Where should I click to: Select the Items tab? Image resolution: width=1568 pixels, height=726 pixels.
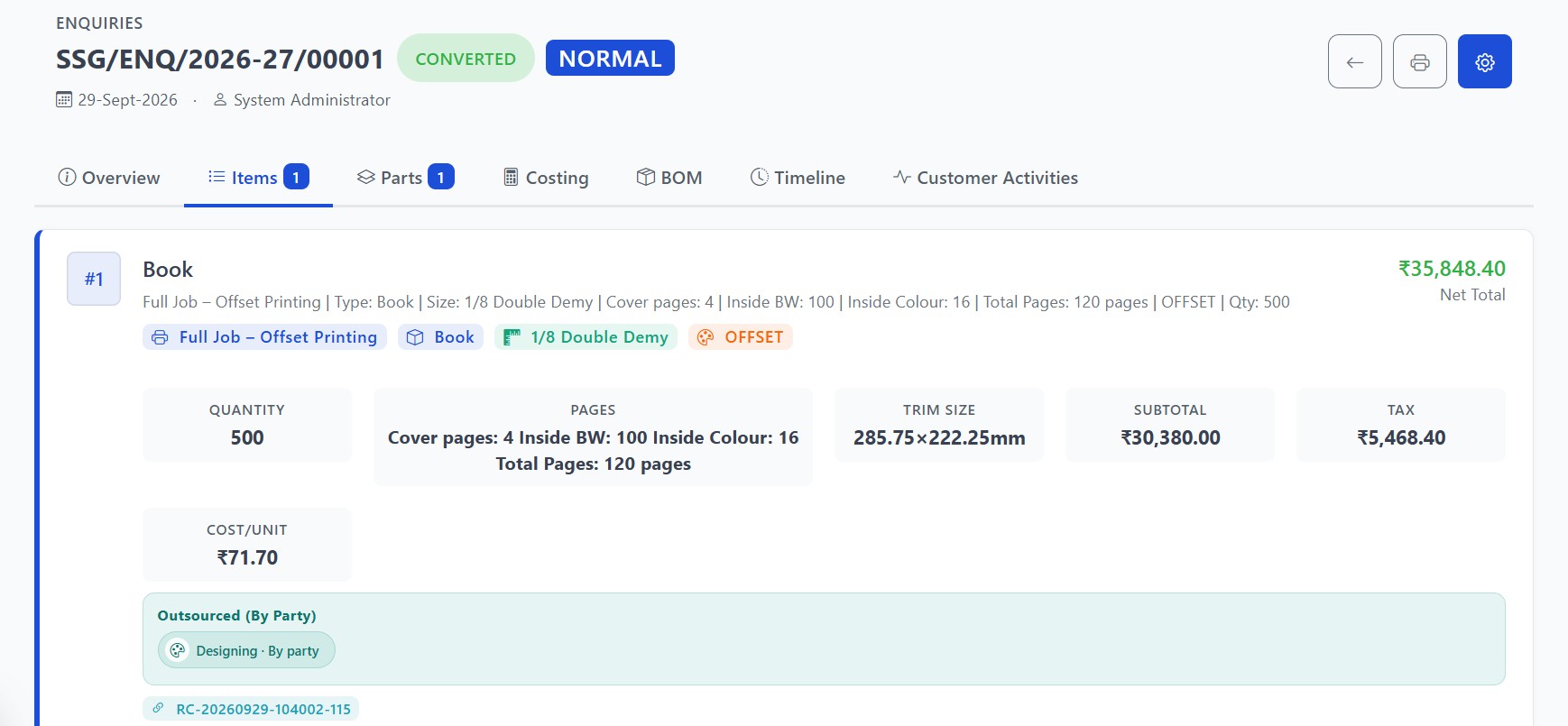[258, 178]
